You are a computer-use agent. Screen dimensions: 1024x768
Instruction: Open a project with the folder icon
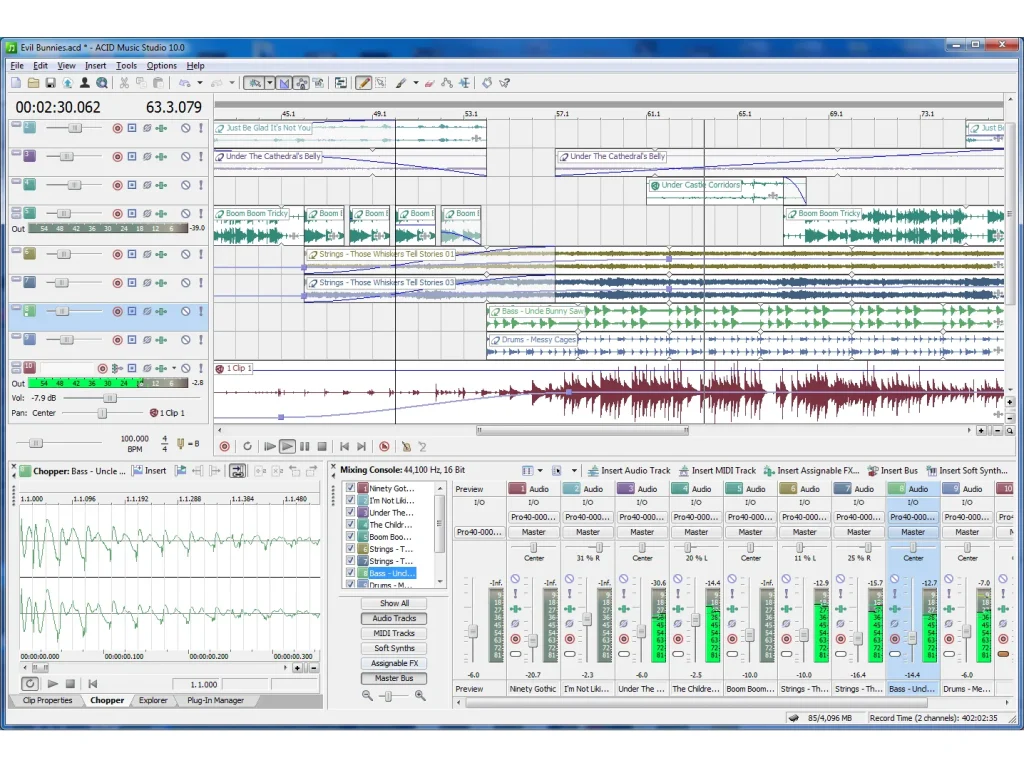tap(33, 83)
